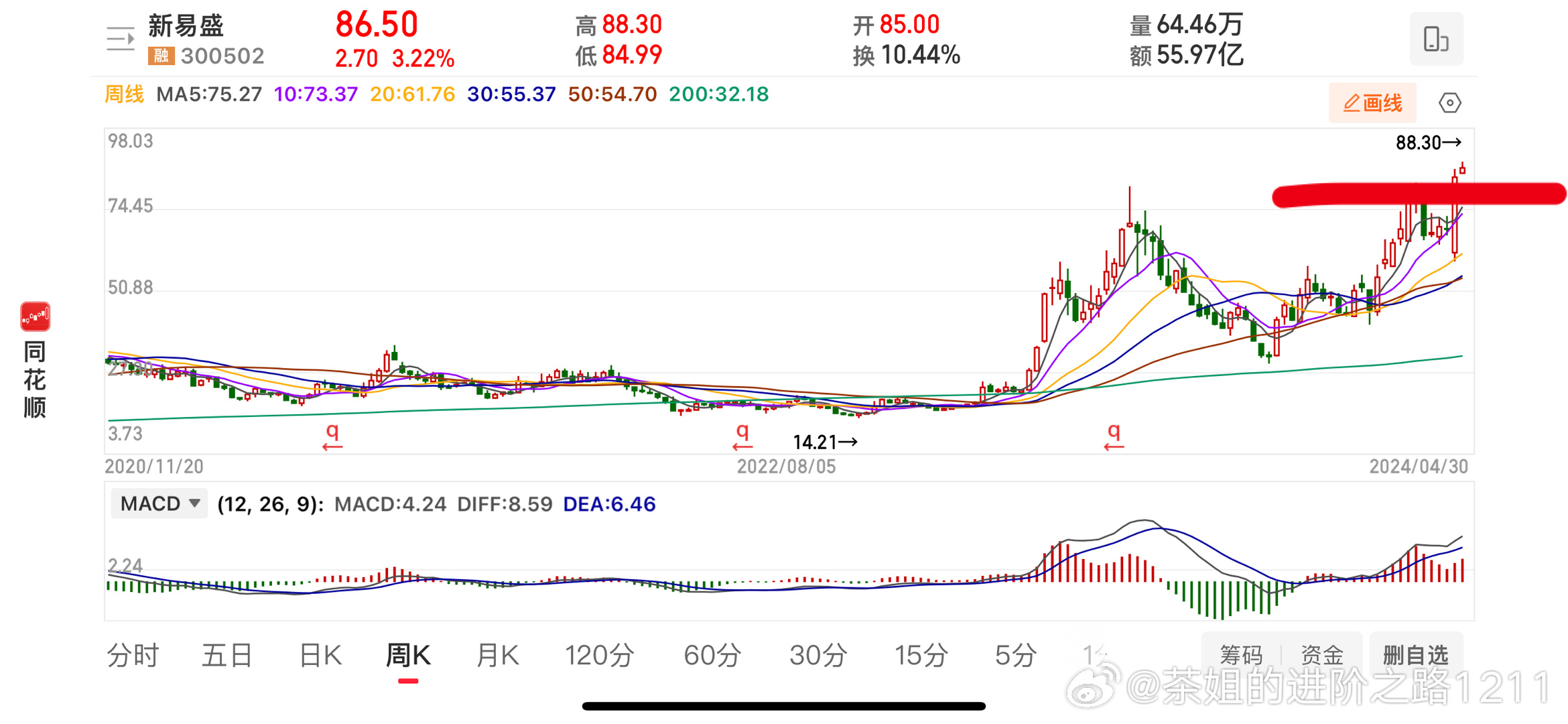1568x724 pixels.
Task: Tap the MACD:4.24 value
Action: (x=390, y=504)
